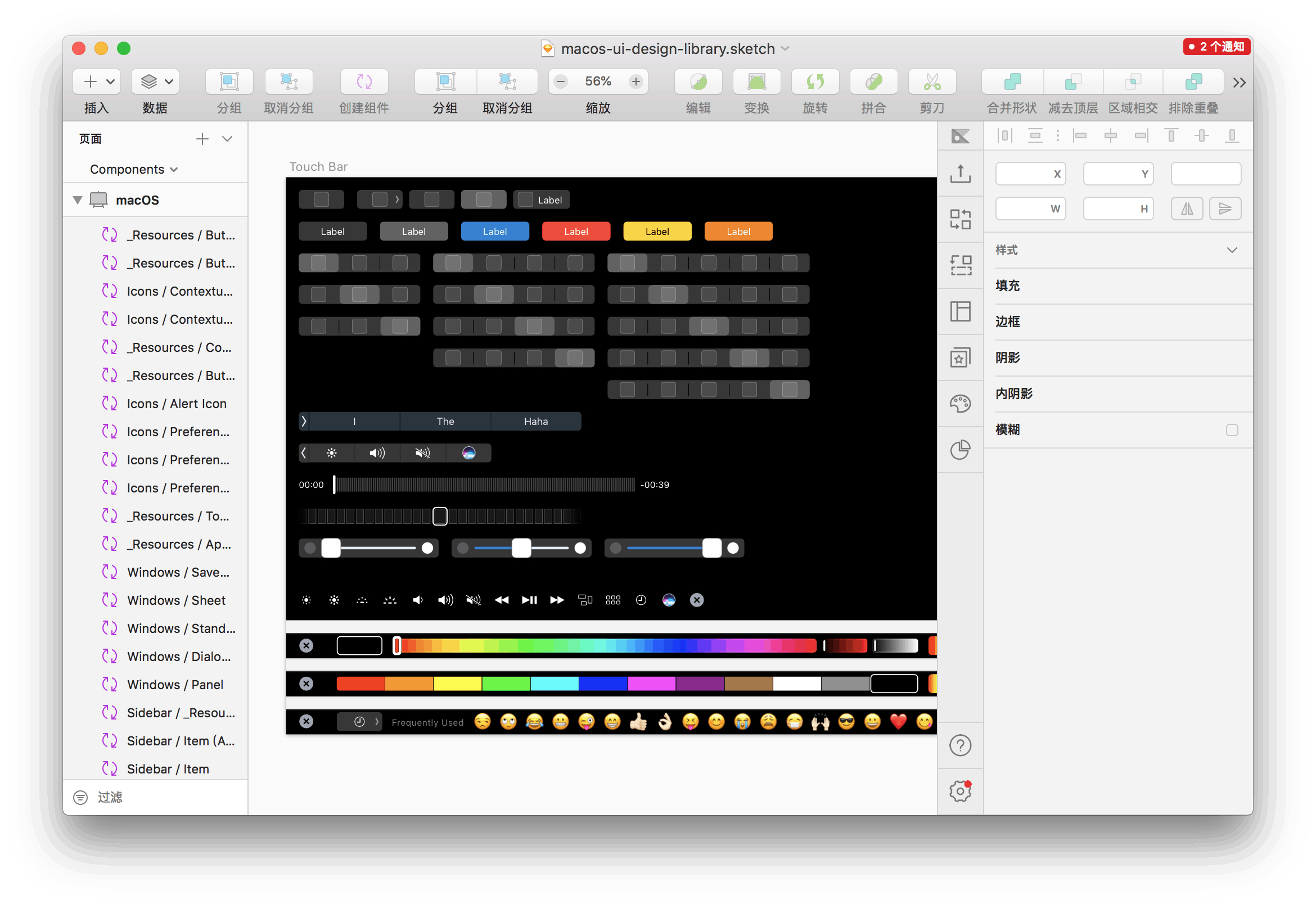Click the Scissors (剪刀) tool
The height and width of the screenshot is (905, 1316).
click(931, 82)
